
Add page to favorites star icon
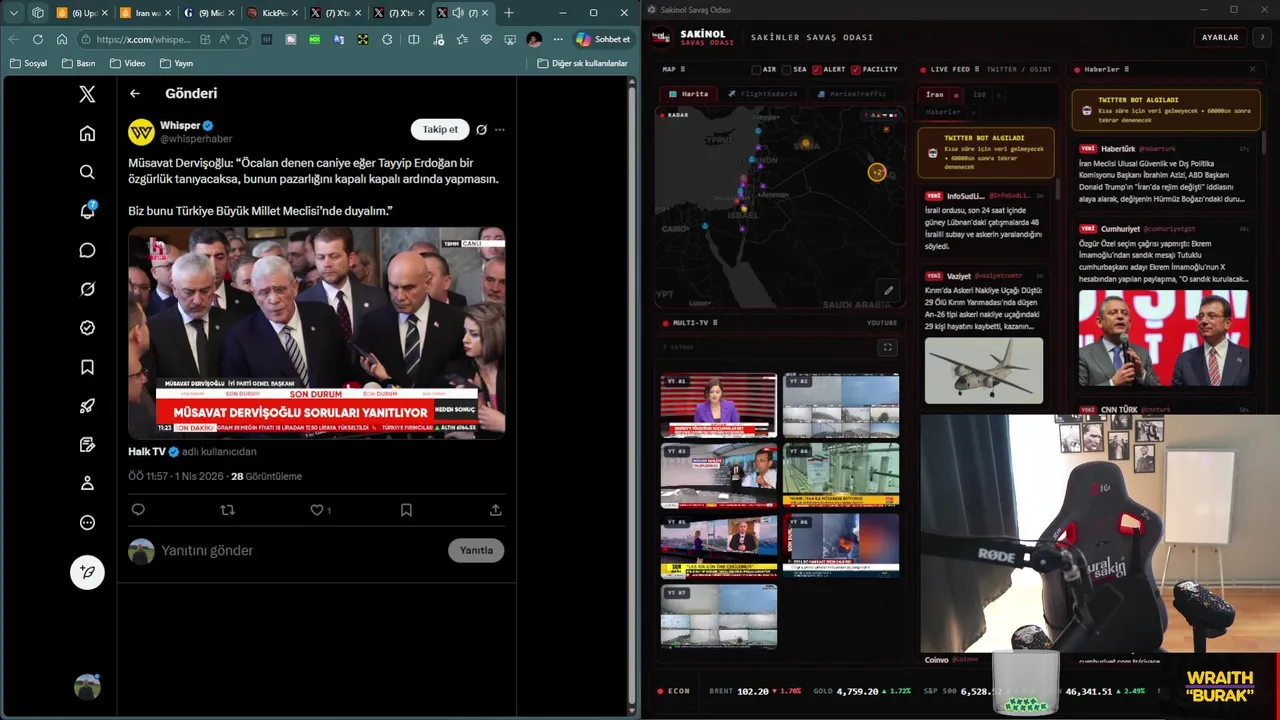tap(242, 39)
